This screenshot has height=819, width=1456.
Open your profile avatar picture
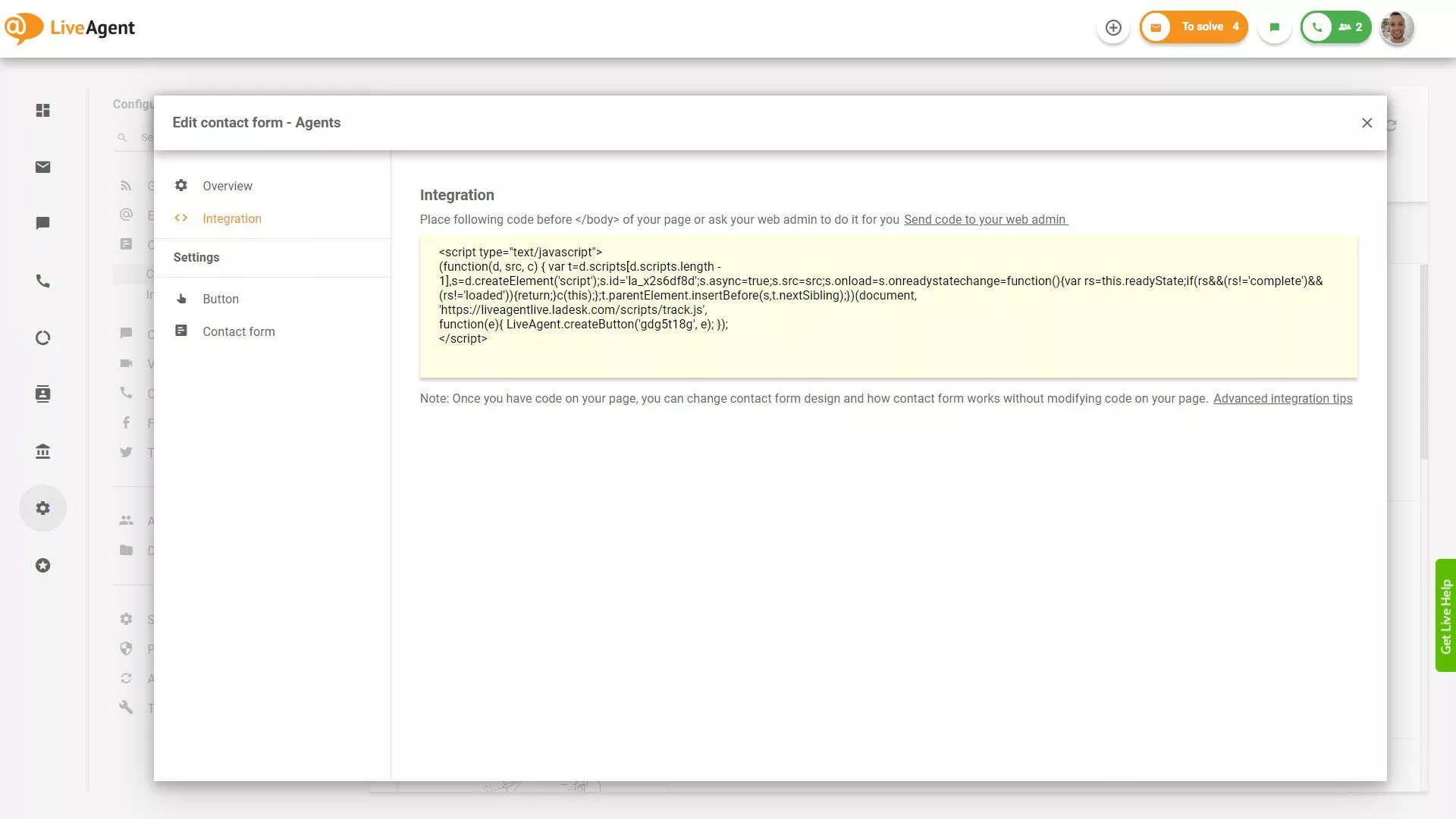click(1396, 27)
